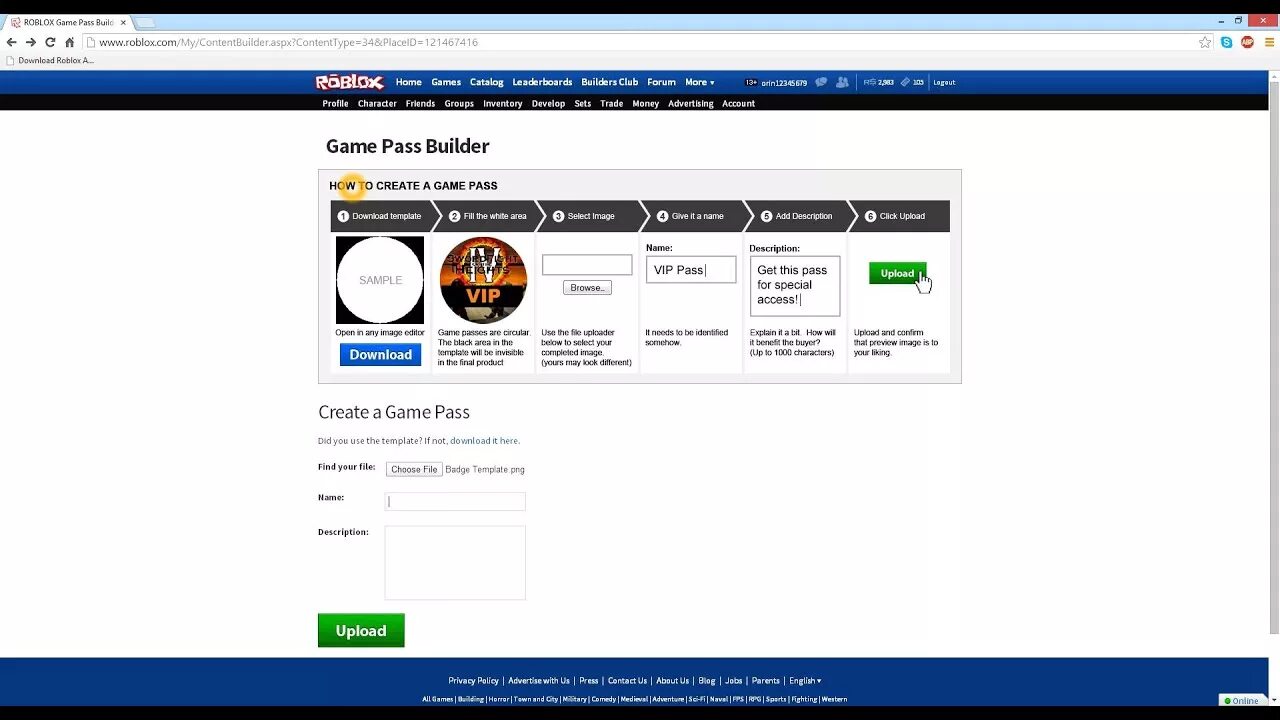Open the Catalog menu item
This screenshot has width=1280, height=720.
tap(487, 82)
